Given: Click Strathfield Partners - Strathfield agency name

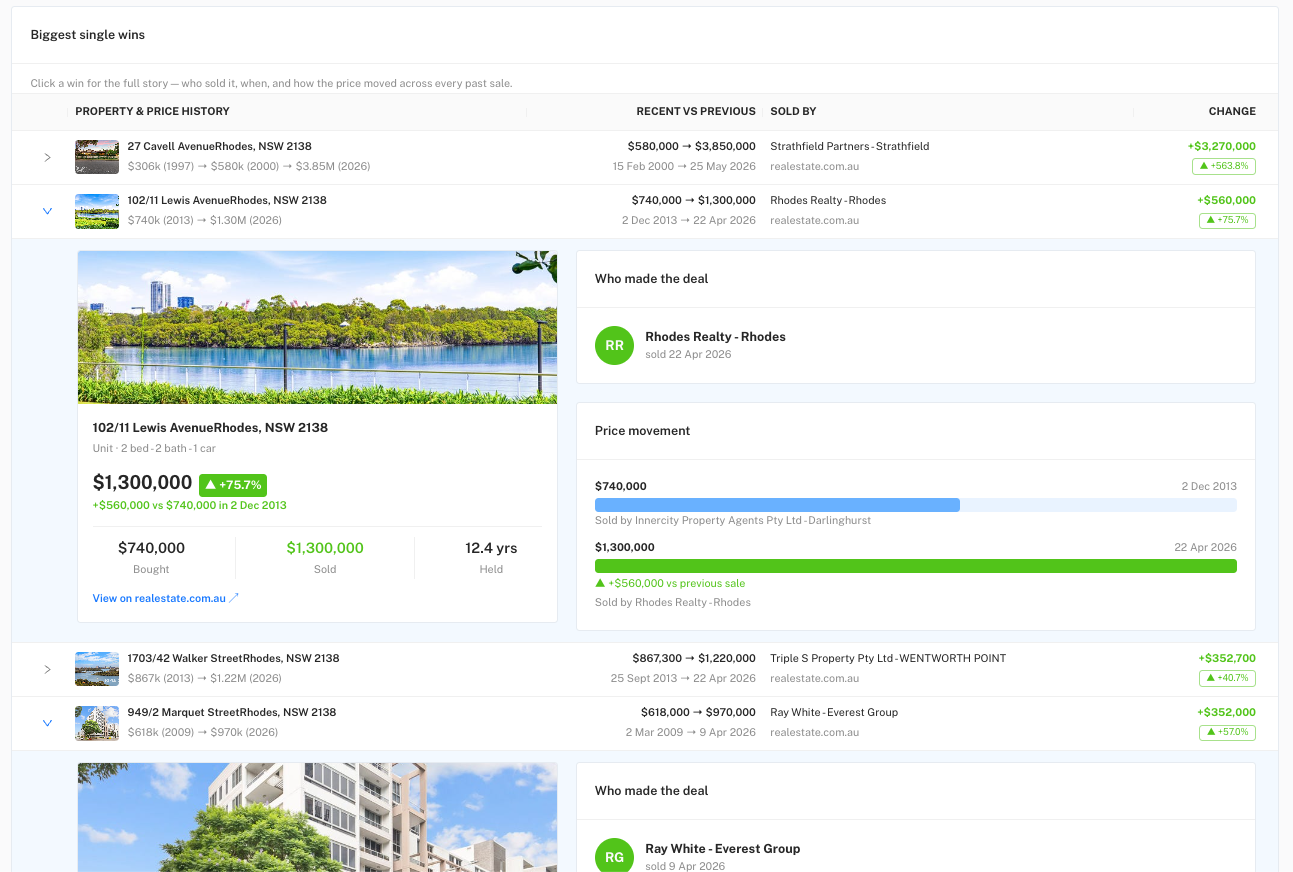Looking at the screenshot, I should (x=850, y=146).
